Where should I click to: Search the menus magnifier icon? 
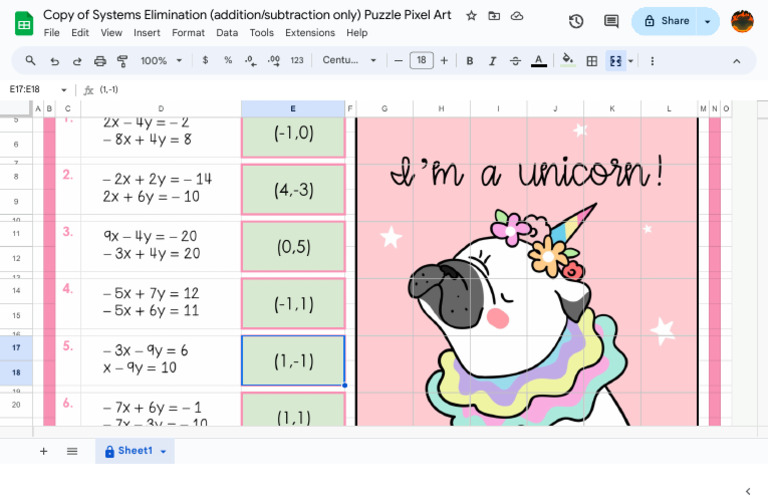click(x=30, y=61)
